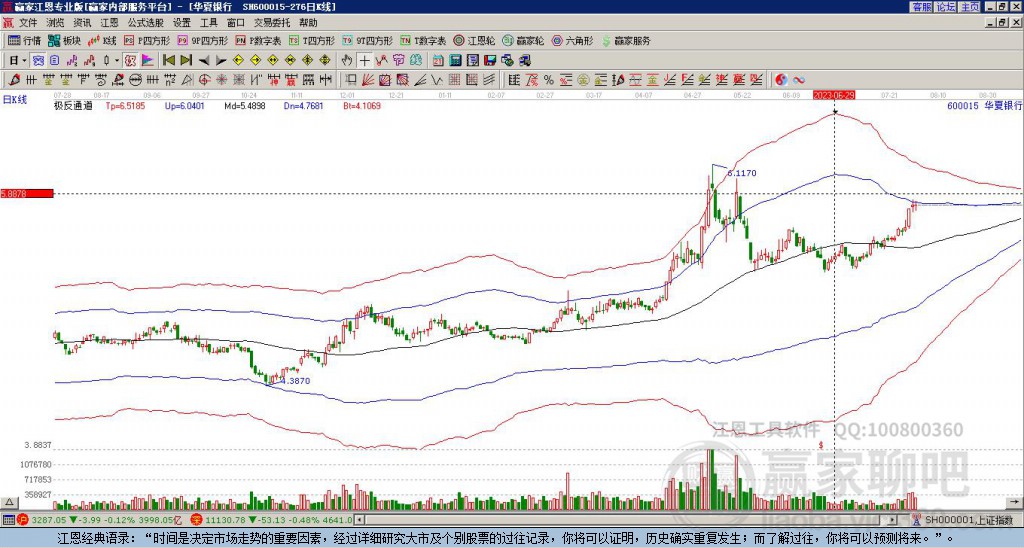Click the SH000001 上证指数 status entry
Image resolution: width=1024 pixels, height=548 pixels.
[970, 520]
